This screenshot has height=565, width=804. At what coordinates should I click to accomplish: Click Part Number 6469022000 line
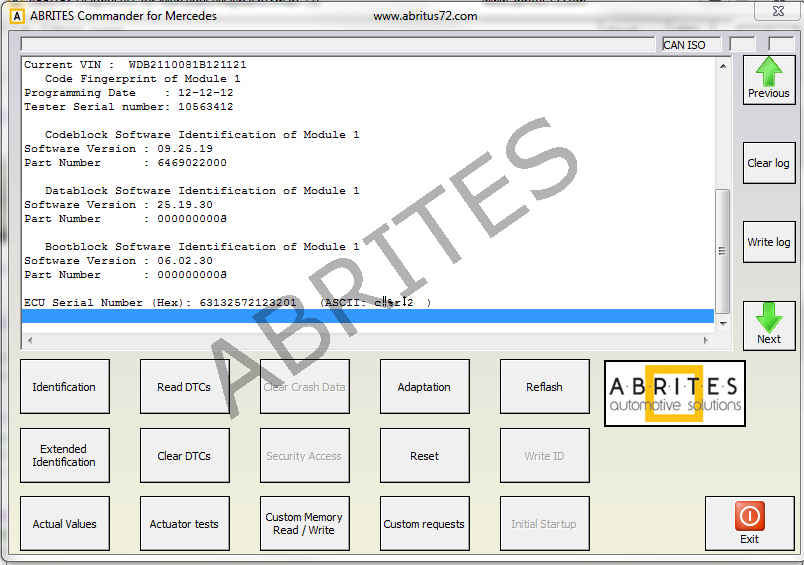point(125,163)
